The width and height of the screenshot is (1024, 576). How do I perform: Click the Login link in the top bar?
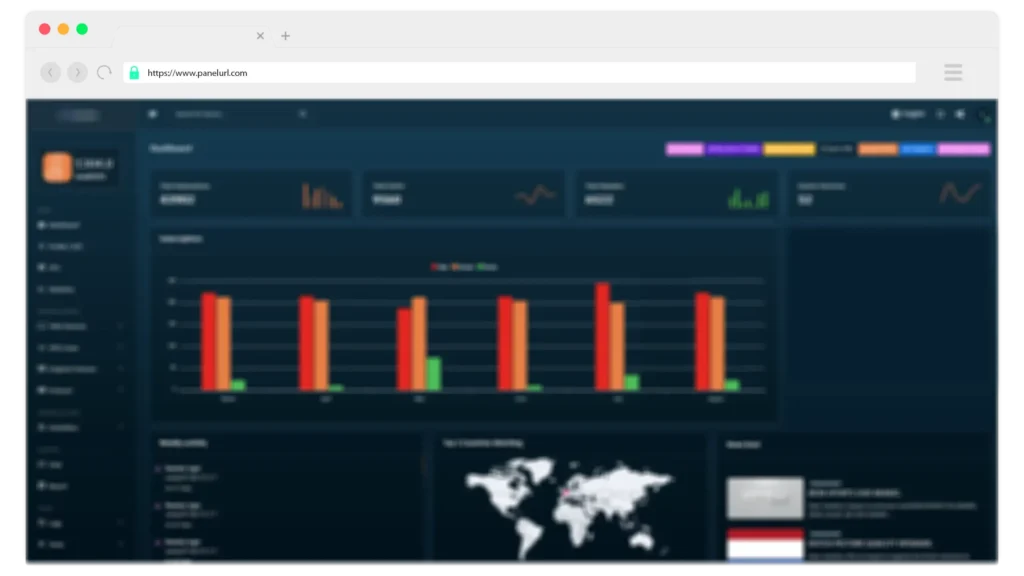coord(908,114)
